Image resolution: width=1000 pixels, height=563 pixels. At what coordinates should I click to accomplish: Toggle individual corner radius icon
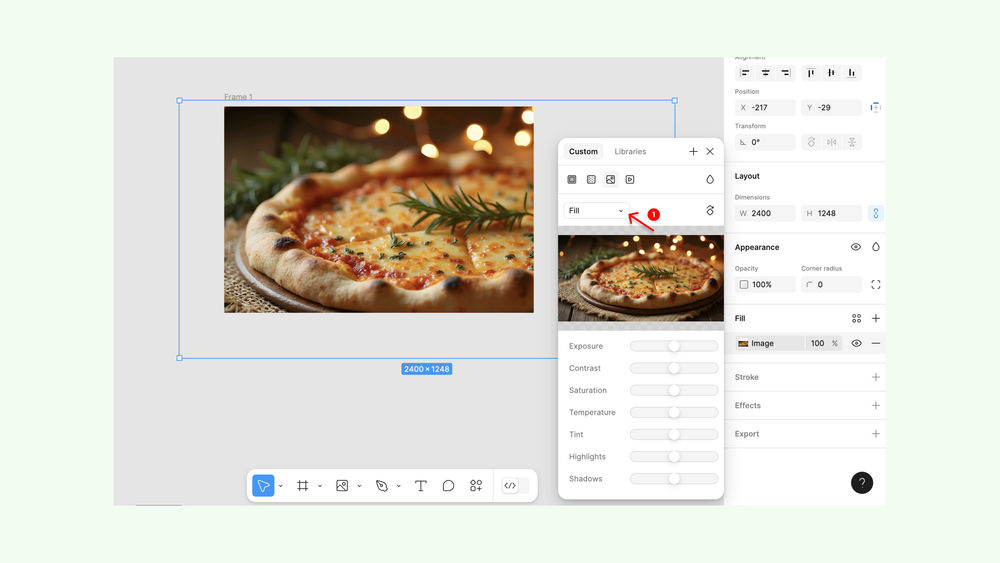pos(876,284)
